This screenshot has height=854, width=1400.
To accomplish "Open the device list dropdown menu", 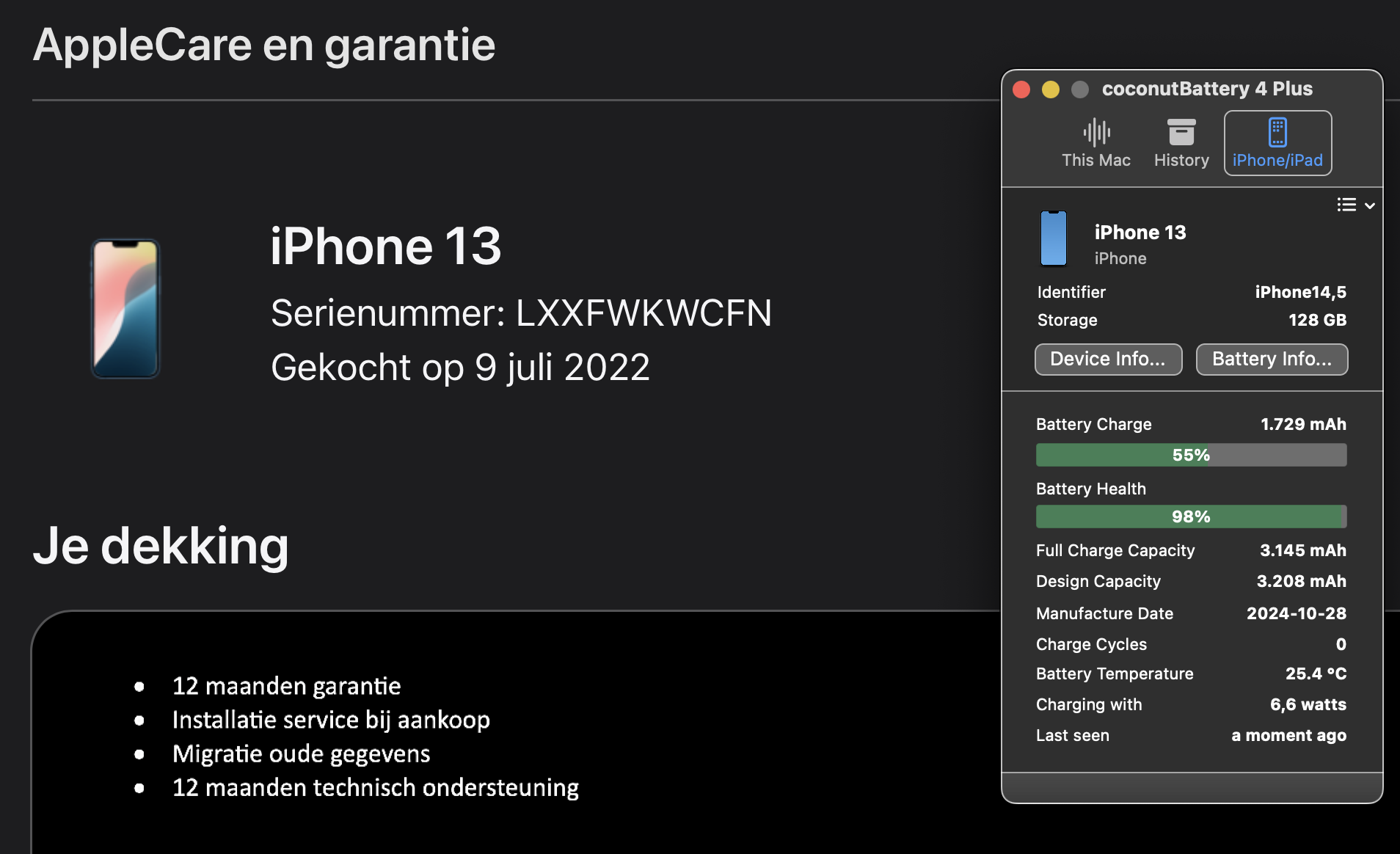I will pos(1355,205).
